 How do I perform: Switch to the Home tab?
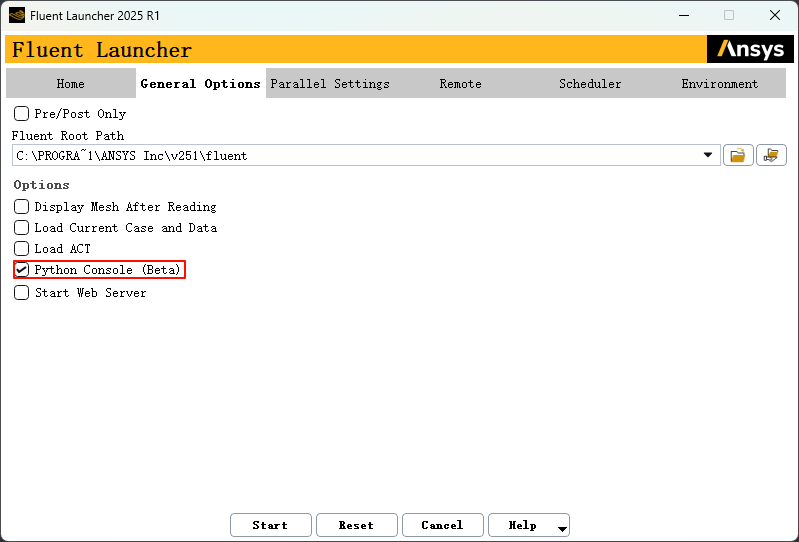[x=71, y=83]
